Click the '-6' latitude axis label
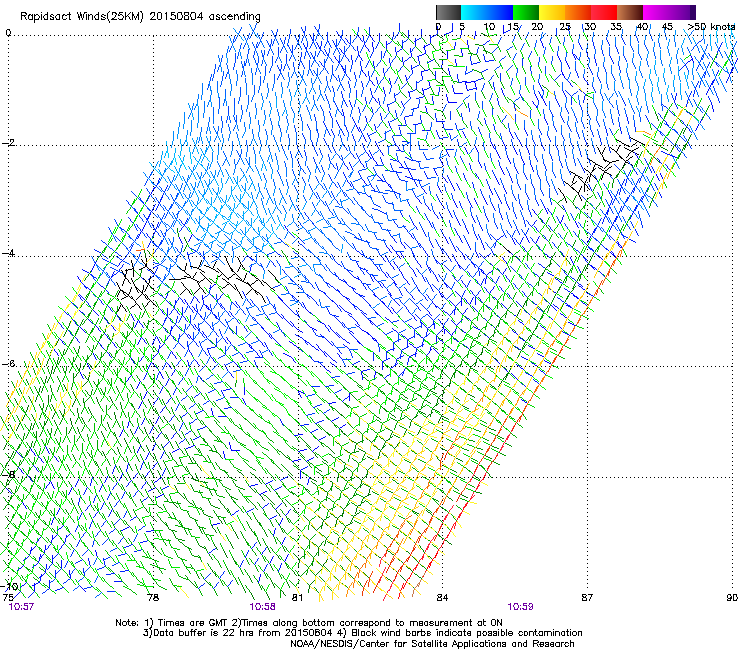This screenshot has width=740, height=650. pyautogui.click(x=8, y=364)
